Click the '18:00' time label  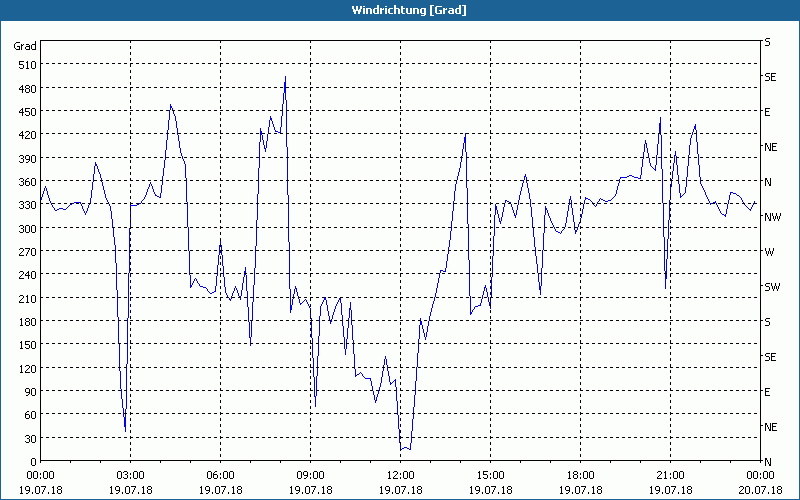(581, 476)
